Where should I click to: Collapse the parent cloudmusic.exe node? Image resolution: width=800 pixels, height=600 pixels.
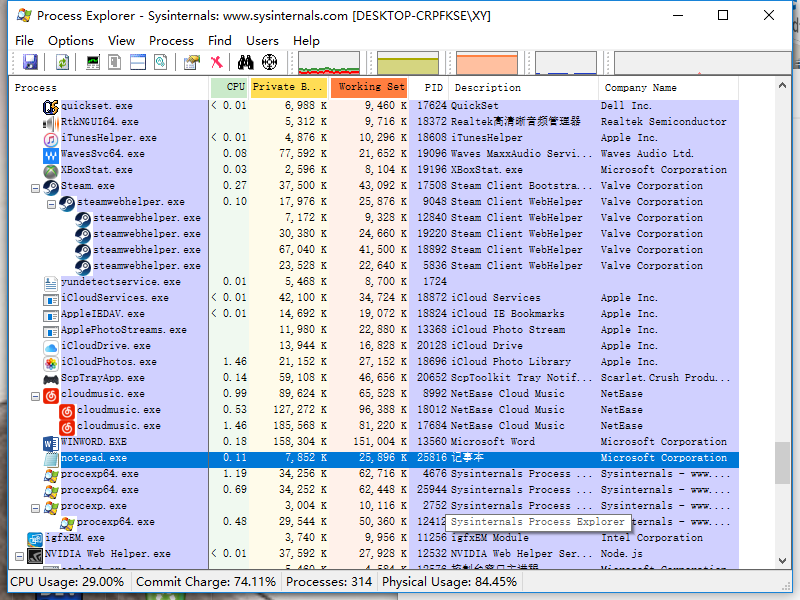click(35, 396)
